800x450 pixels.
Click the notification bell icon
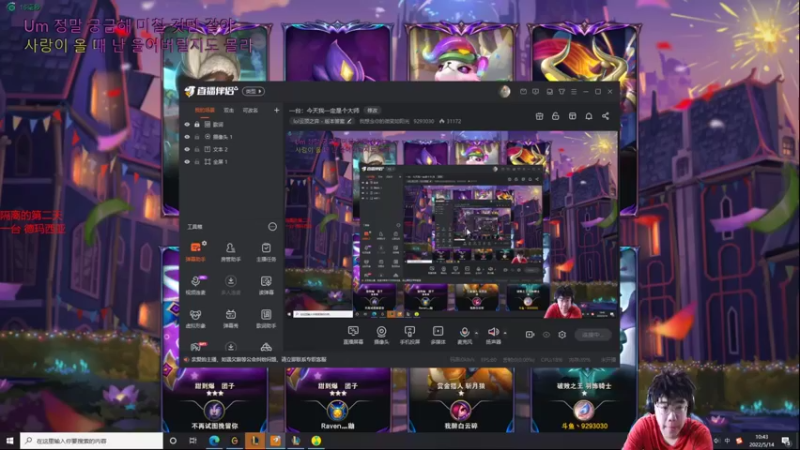[589, 116]
